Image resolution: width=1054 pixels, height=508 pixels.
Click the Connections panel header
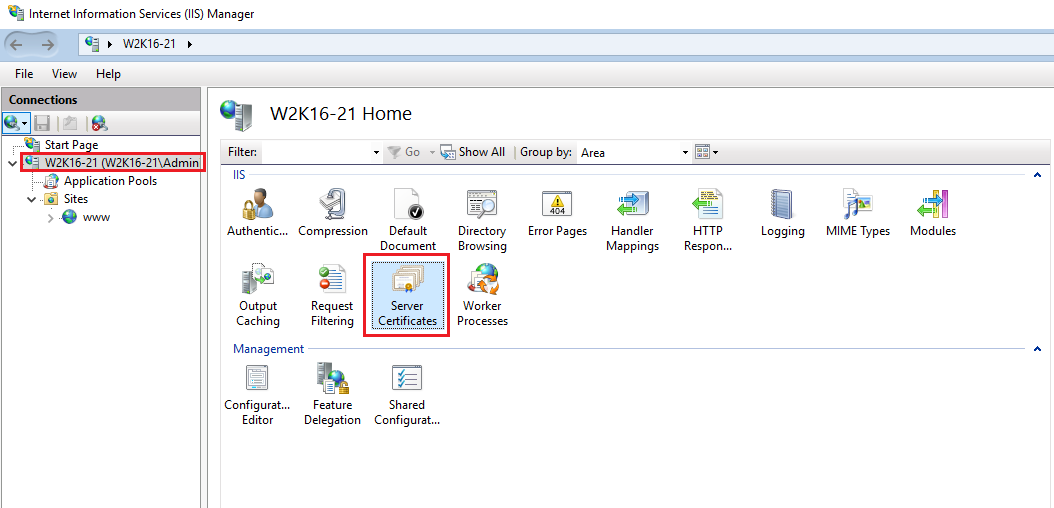point(101,99)
